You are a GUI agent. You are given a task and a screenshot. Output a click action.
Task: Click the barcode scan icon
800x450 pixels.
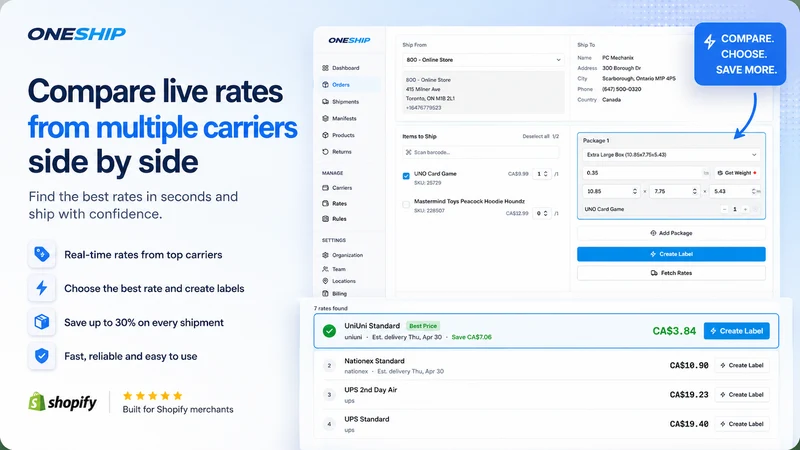(x=408, y=152)
